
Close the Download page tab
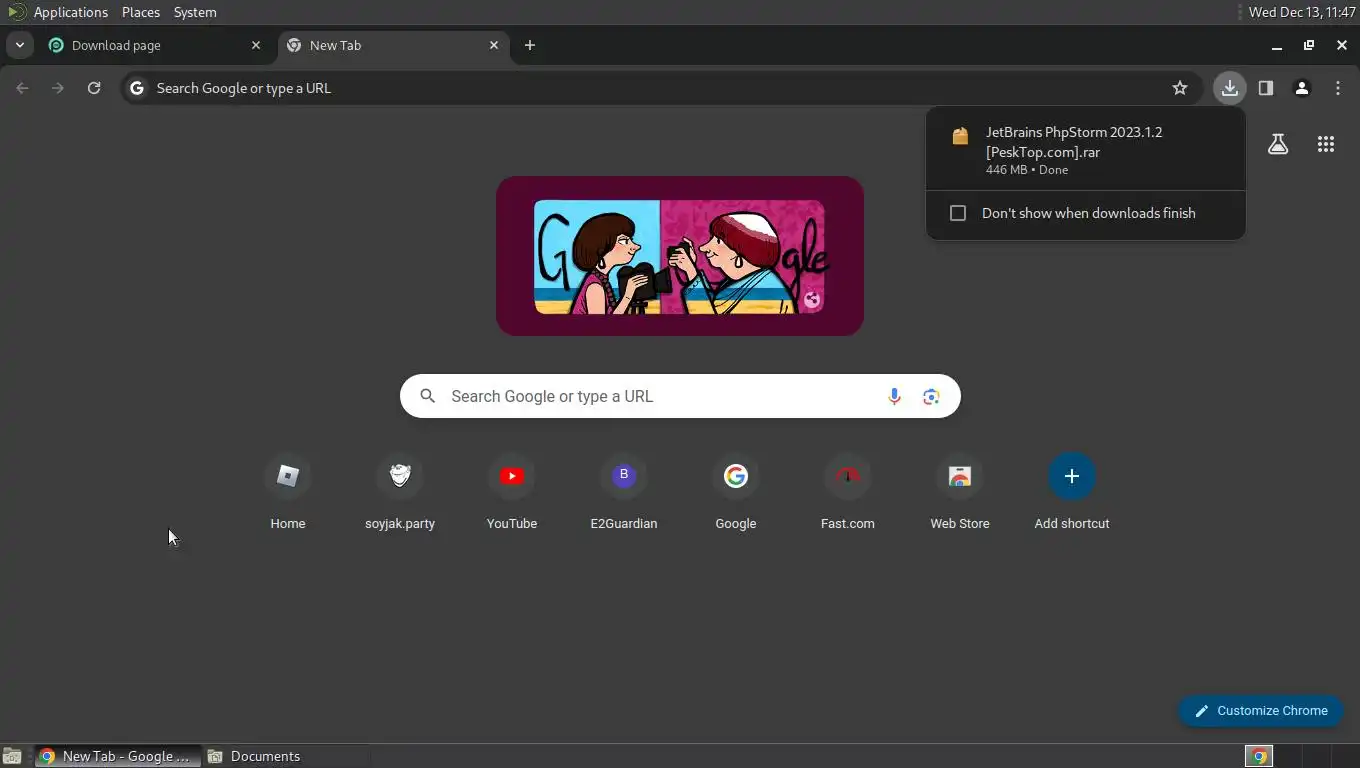pyautogui.click(x=256, y=45)
